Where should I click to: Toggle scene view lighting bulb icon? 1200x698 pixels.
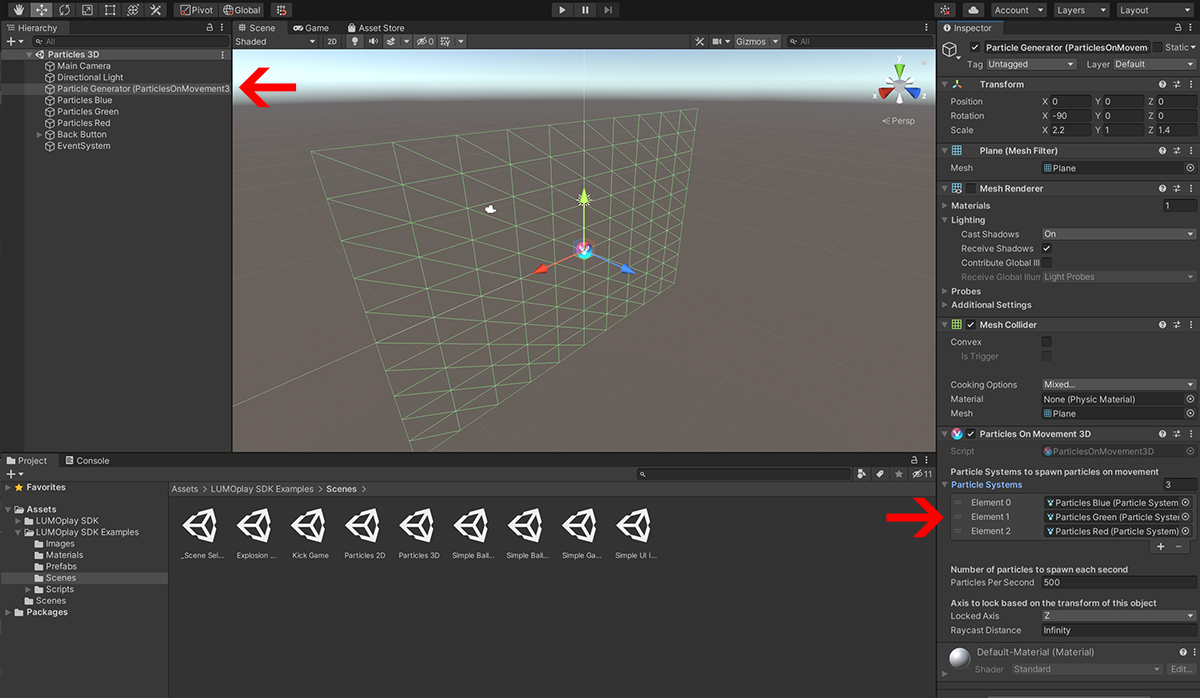click(x=355, y=41)
